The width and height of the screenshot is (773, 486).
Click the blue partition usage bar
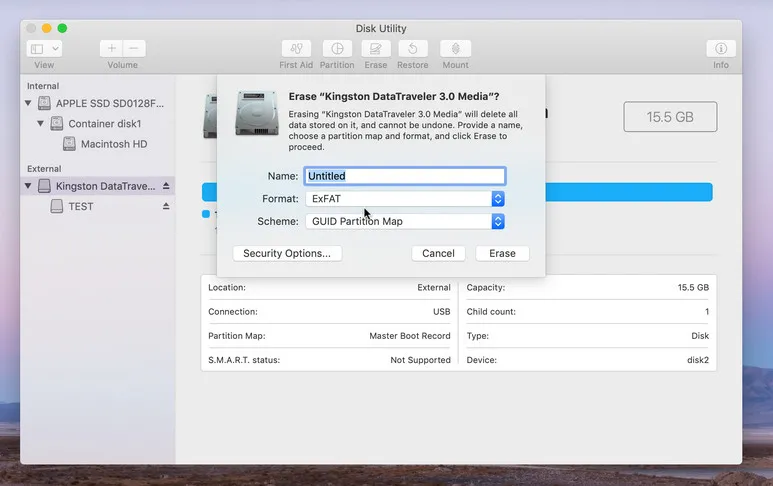tap(629, 192)
